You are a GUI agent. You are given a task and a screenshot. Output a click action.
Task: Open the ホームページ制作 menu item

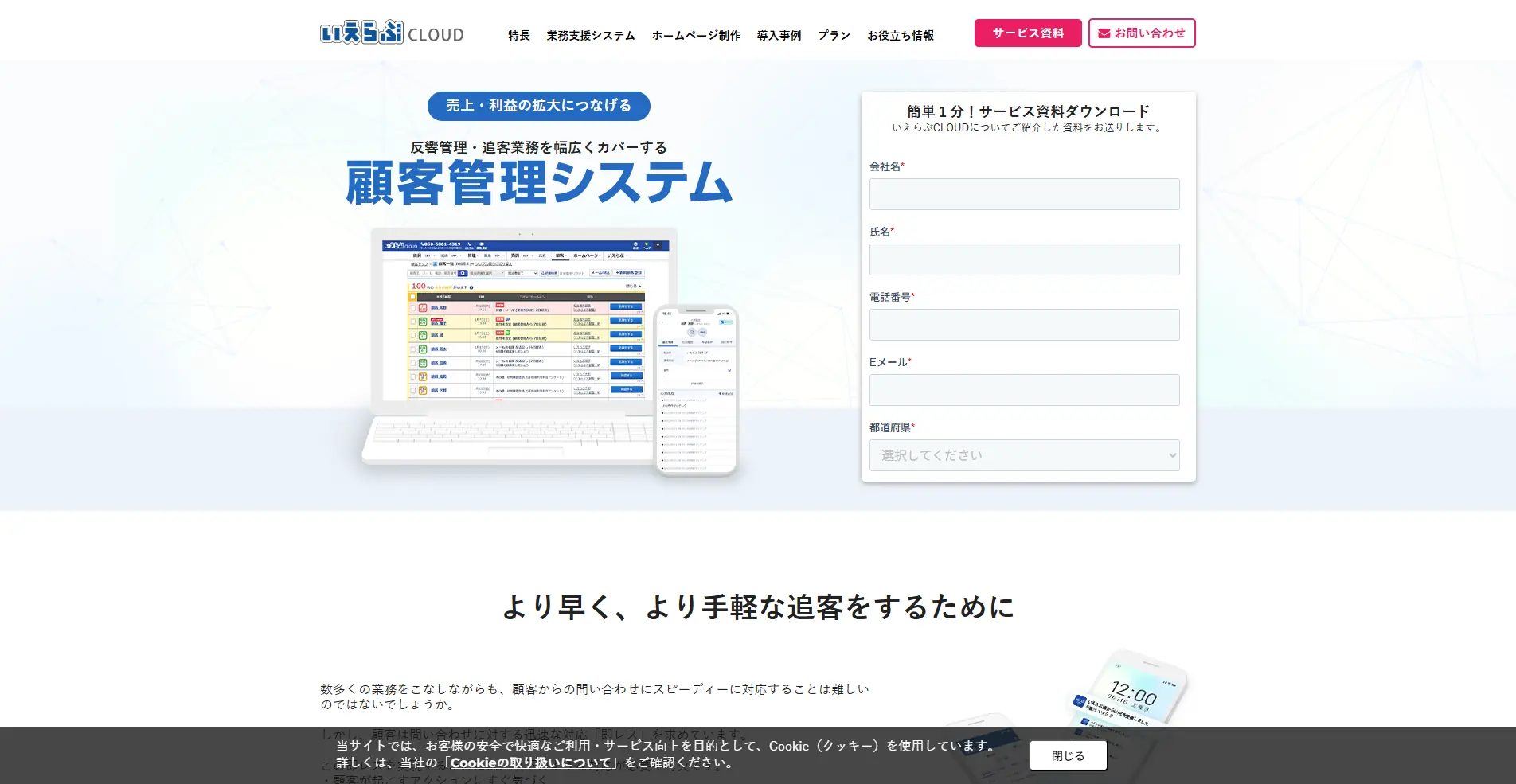click(x=696, y=35)
